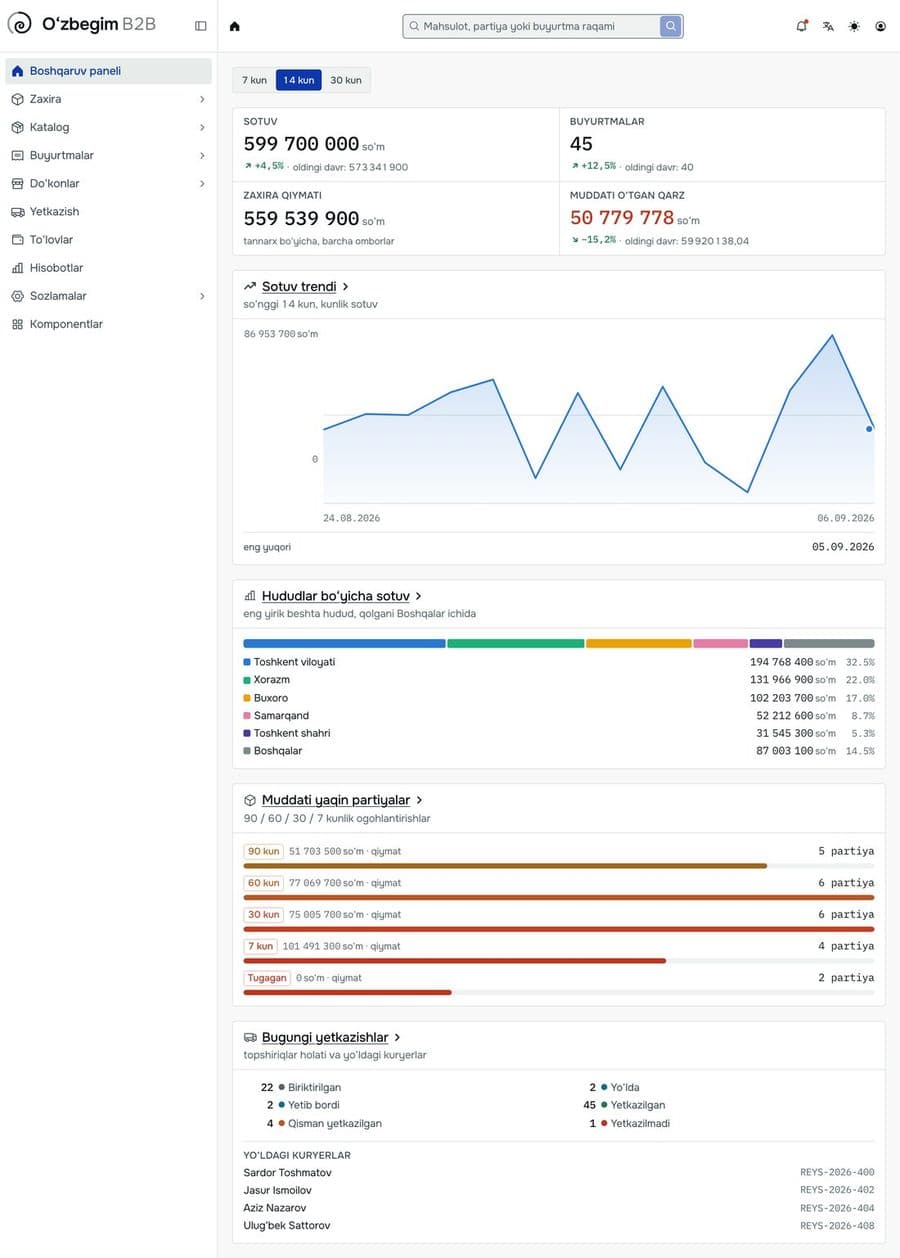
Task: Click the home breadcrumb icon
Action: tap(235, 26)
